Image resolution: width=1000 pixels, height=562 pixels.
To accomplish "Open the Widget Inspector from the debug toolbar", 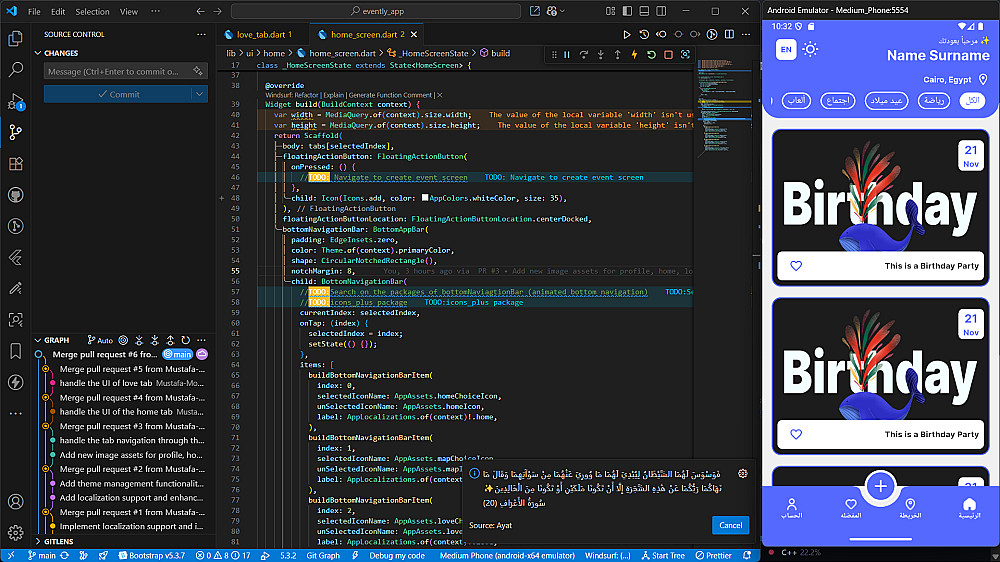I will [x=685, y=55].
